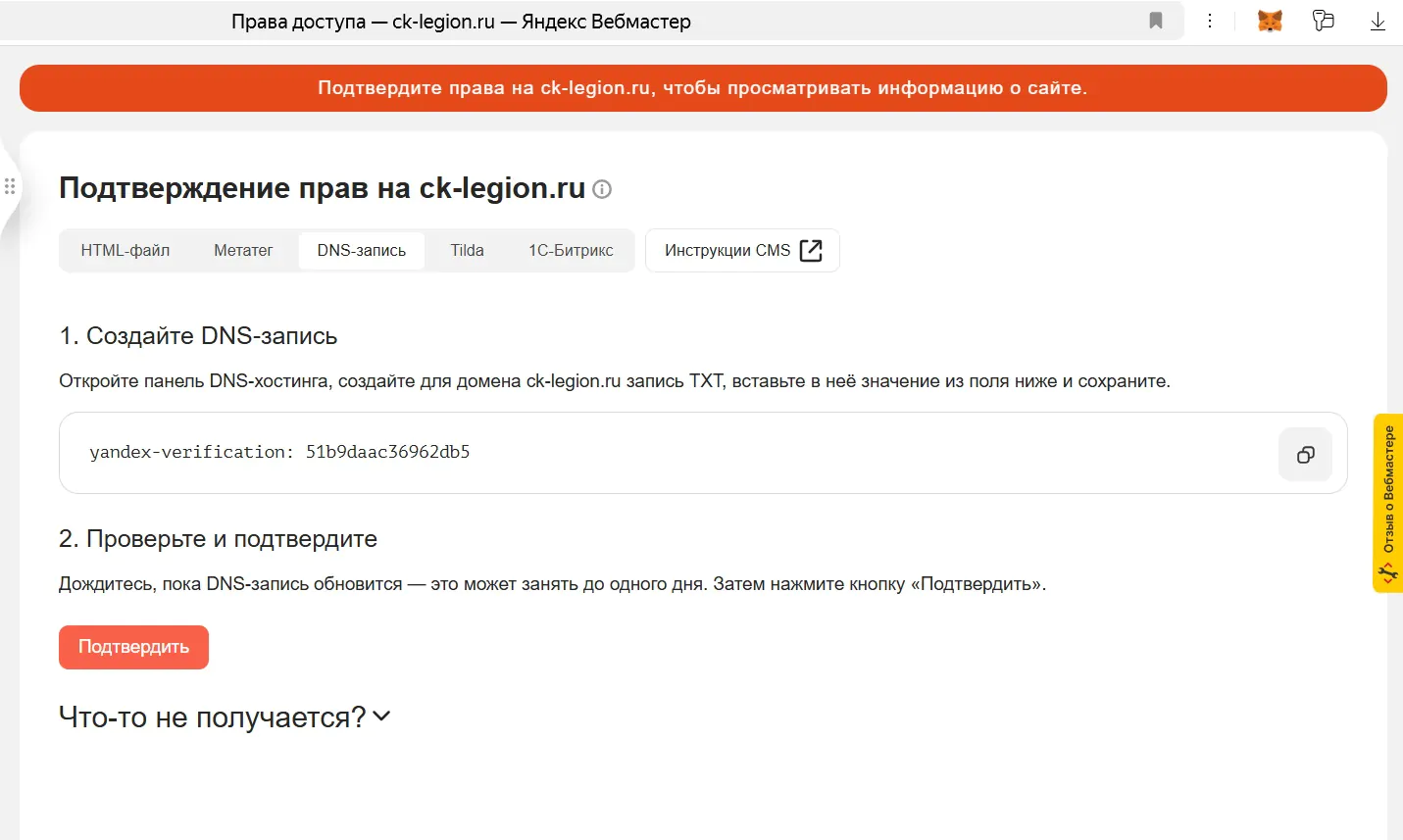The image size is (1403, 840).
Task: Click the orange Подтвердите права banner
Action: point(703,88)
